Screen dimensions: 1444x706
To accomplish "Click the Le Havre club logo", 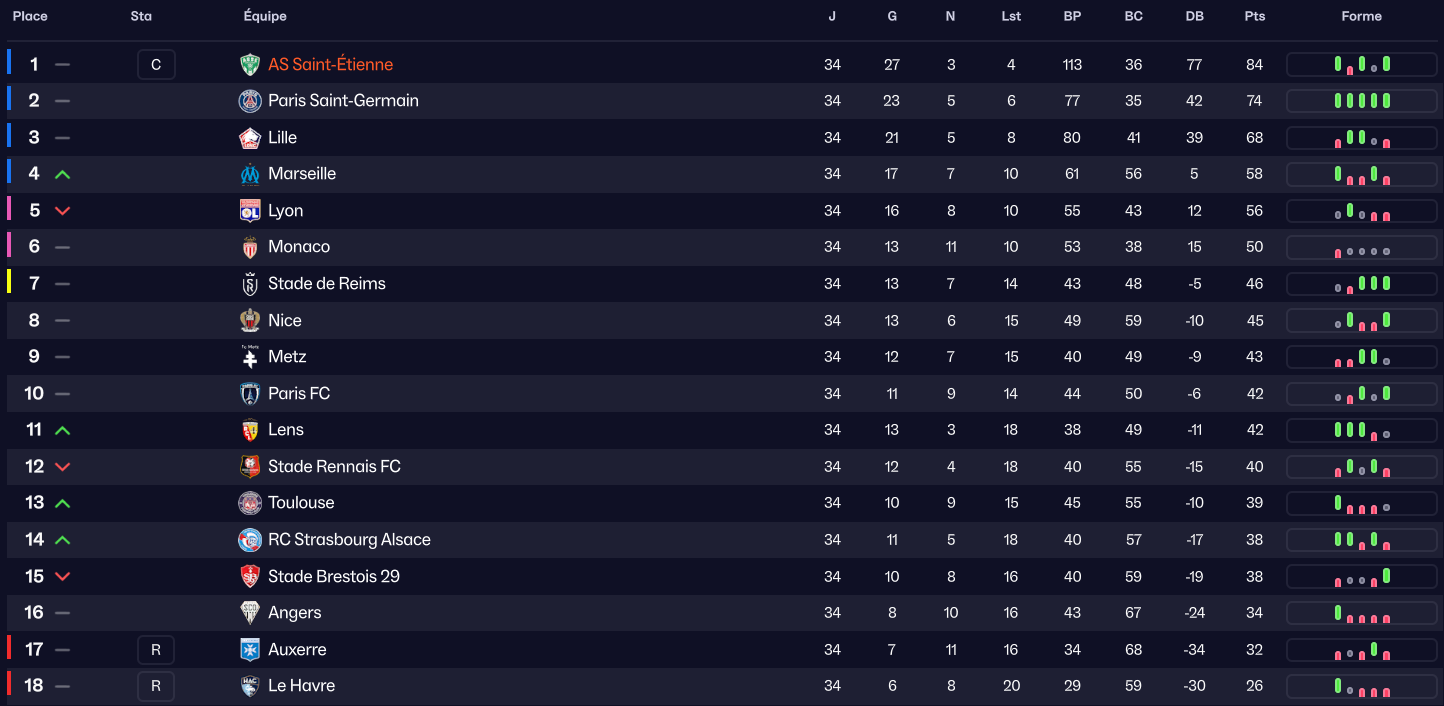I will [x=250, y=686].
